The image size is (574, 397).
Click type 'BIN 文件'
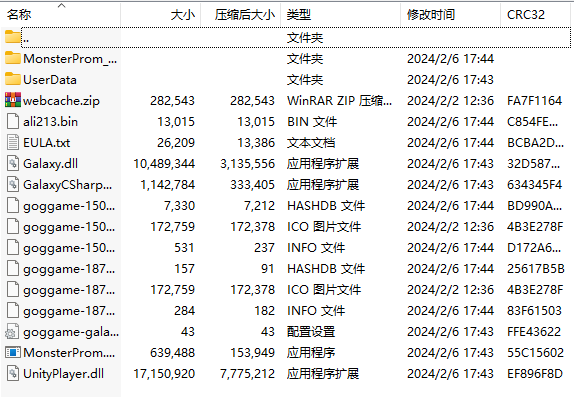[x=312, y=122]
